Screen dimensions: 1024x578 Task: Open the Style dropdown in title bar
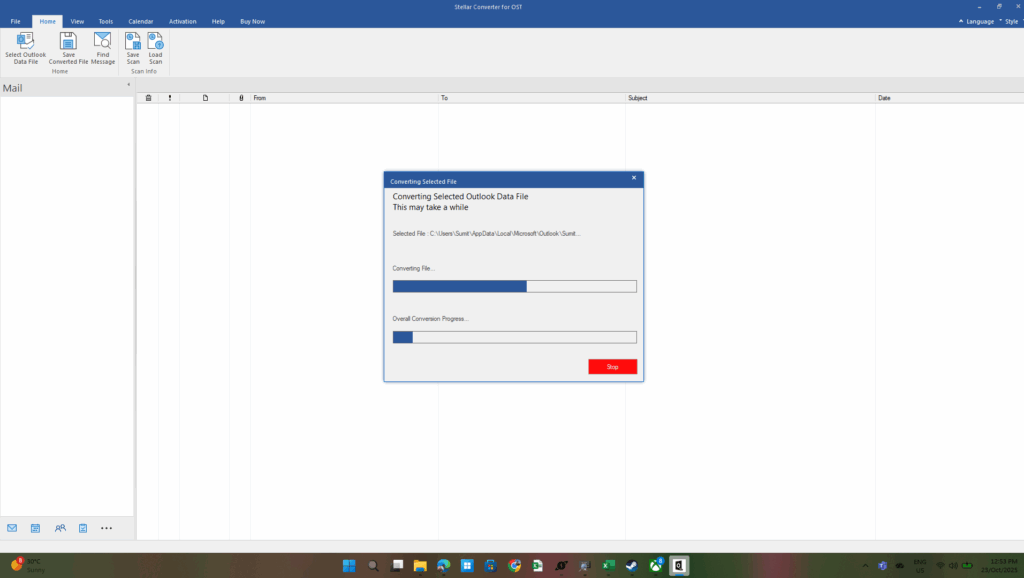pyautogui.click(x=1012, y=21)
